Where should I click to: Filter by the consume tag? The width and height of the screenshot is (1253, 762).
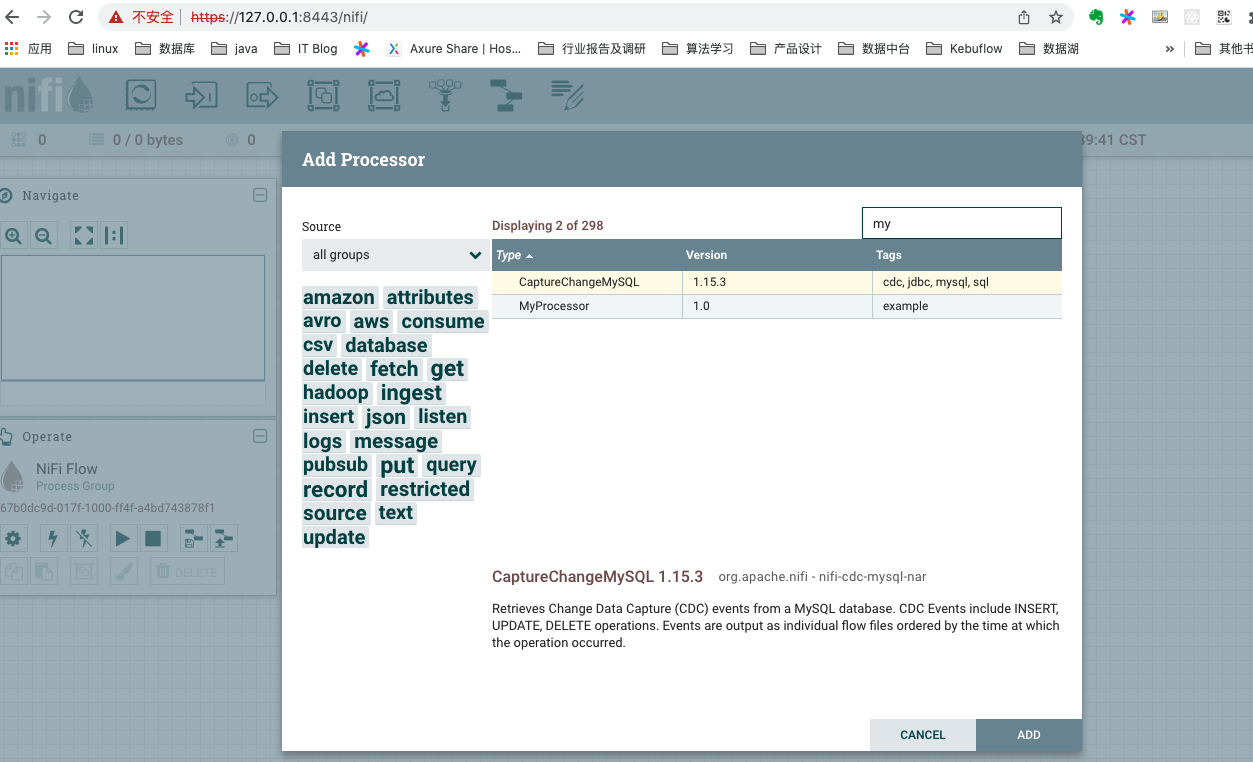tap(443, 321)
